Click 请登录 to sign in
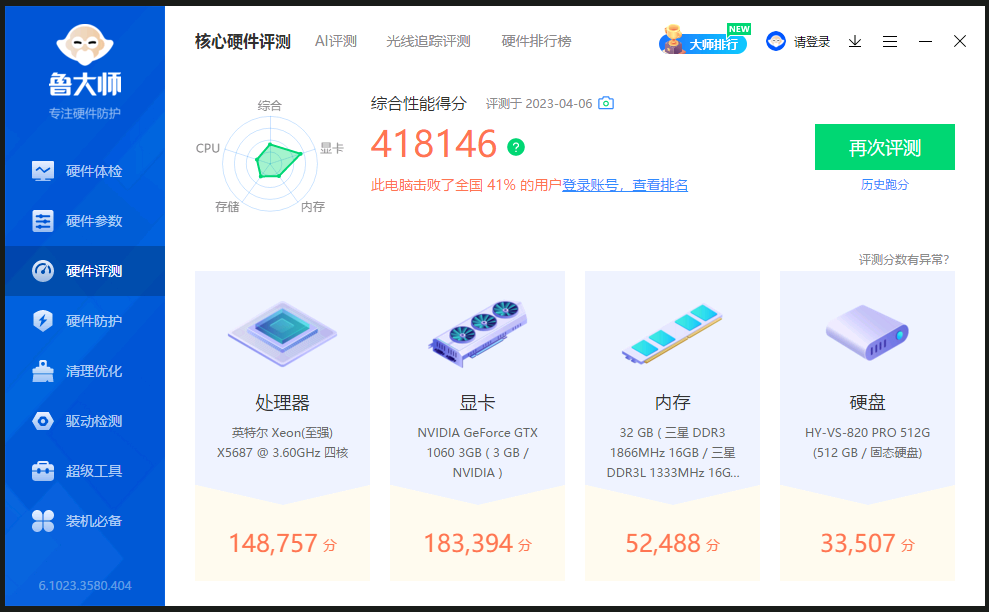Screen dimensions: 989x612 (812, 42)
